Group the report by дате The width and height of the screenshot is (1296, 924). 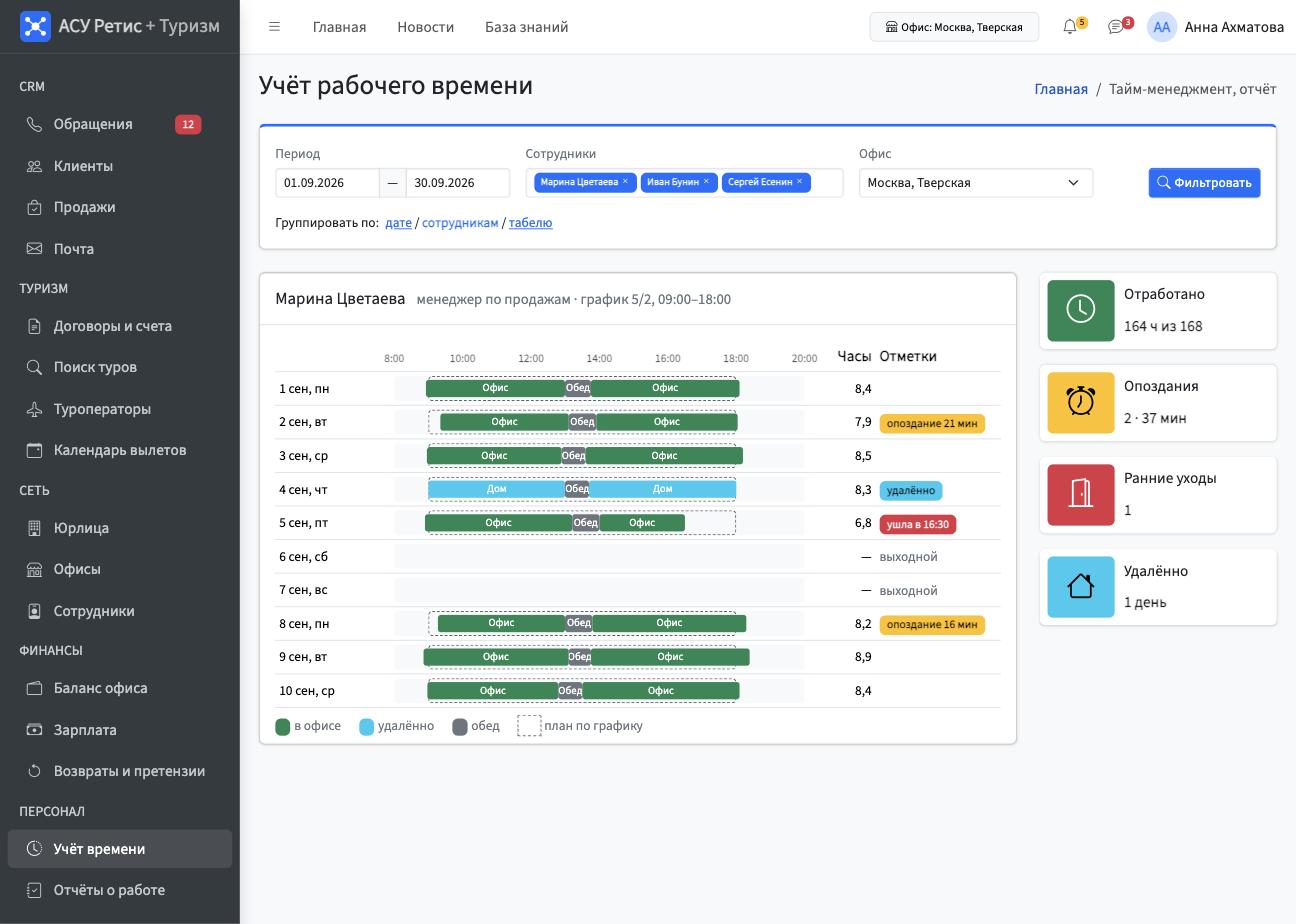398,223
